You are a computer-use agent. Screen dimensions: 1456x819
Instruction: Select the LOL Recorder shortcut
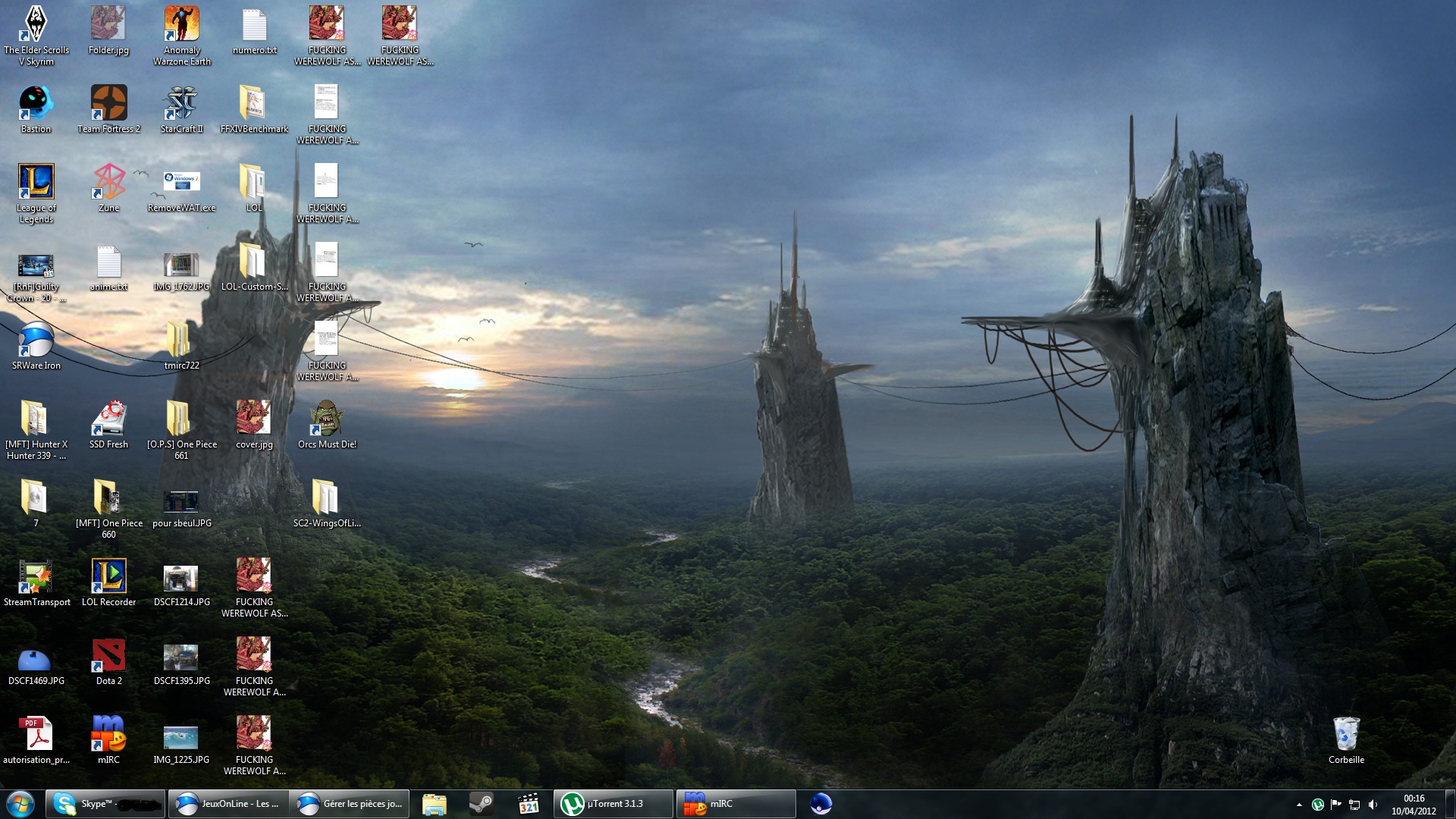pyautogui.click(x=108, y=582)
